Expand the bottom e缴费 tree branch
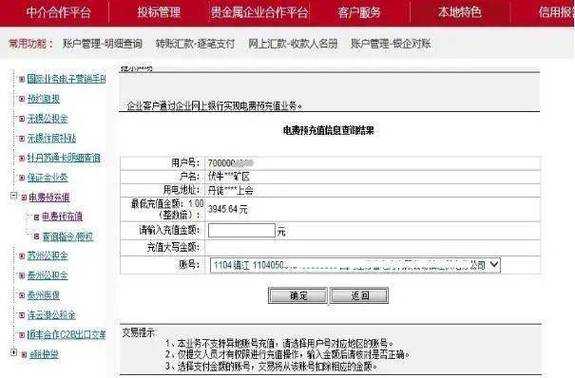The width and height of the screenshot is (575, 378). pyautogui.click(x=14, y=352)
